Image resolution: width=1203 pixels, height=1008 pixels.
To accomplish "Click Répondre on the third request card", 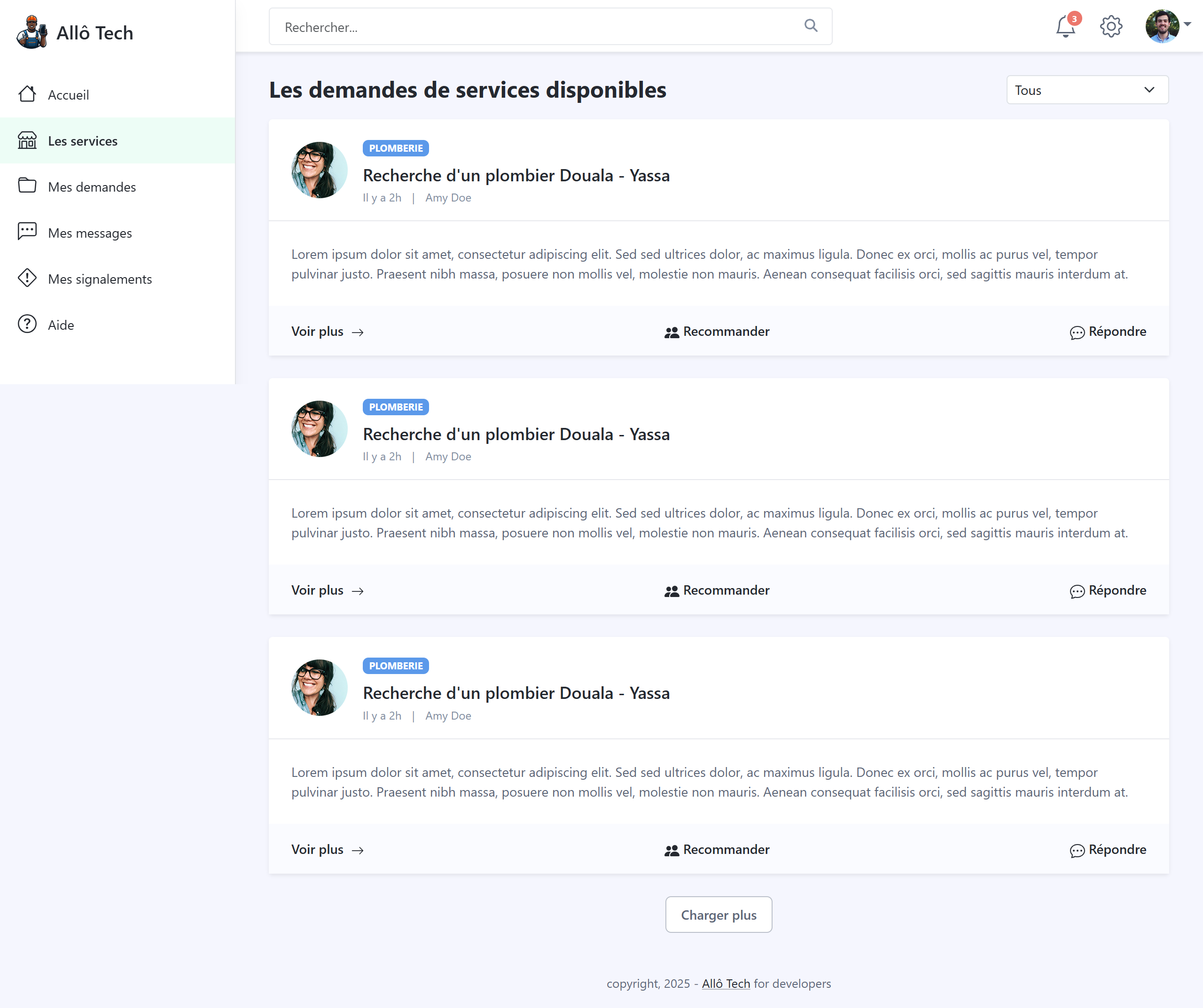I will pyautogui.click(x=1108, y=849).
